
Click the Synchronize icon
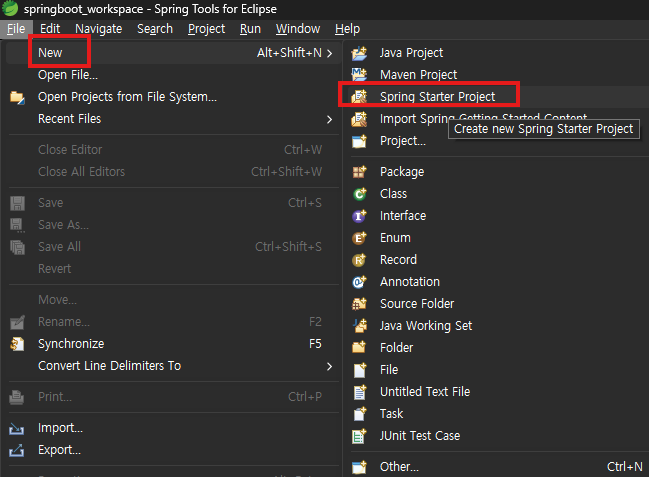point(17,344)
